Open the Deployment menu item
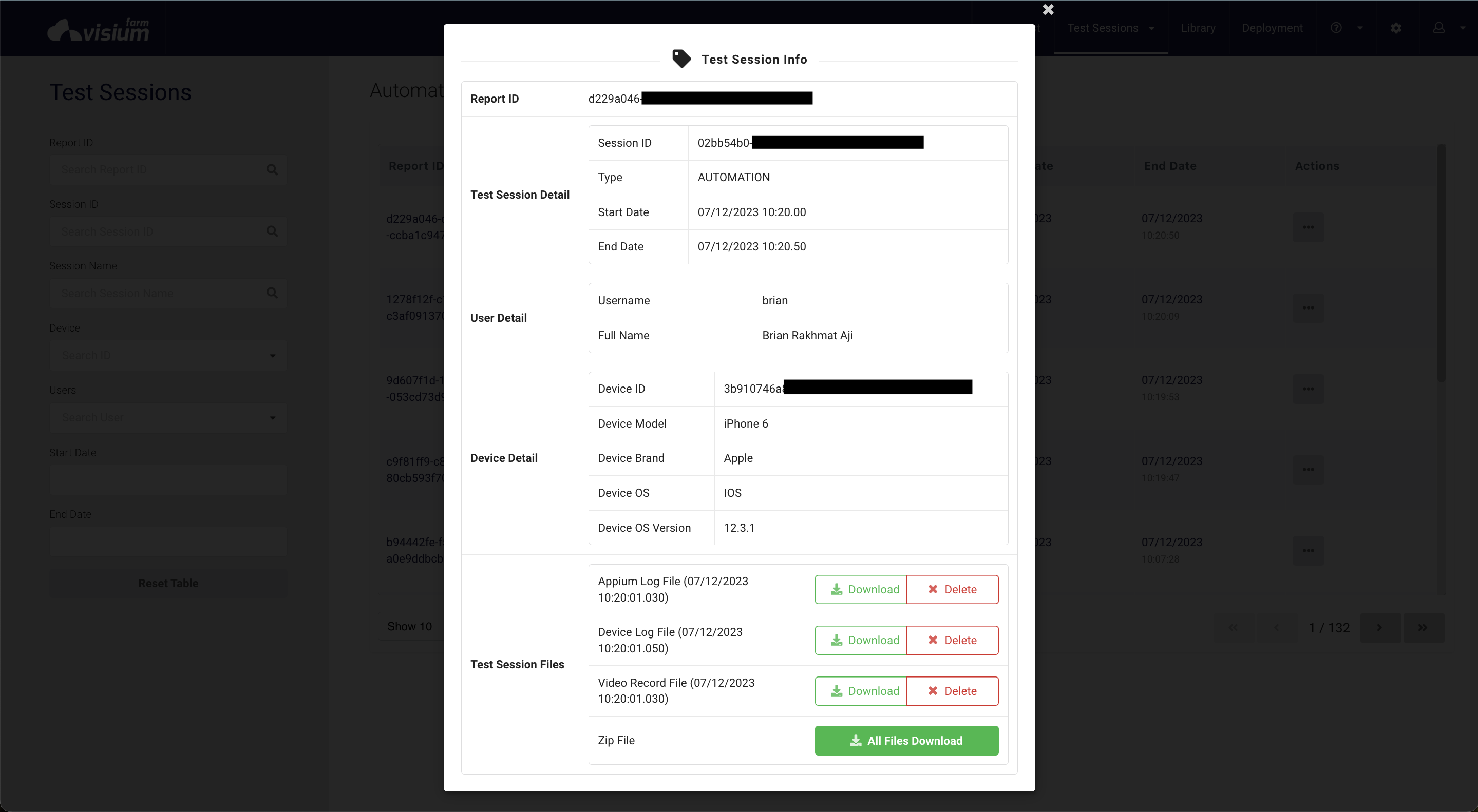 pyautogui.click(x=1272, y=28)
